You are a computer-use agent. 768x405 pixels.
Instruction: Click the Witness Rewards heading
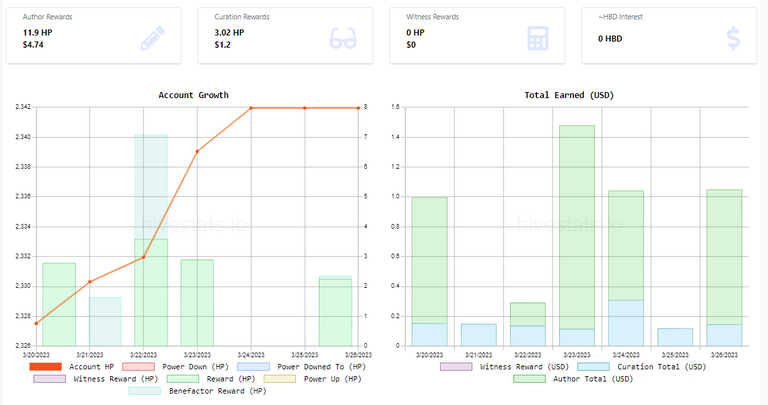(432, 17)
